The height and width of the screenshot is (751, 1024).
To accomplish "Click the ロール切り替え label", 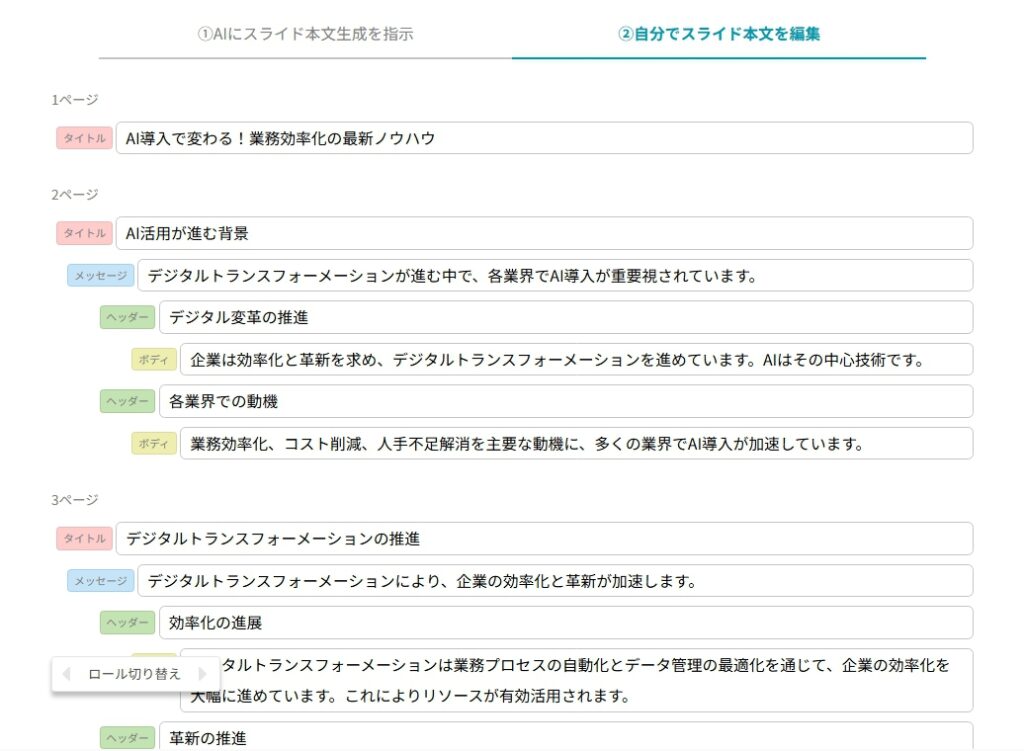I will pyautogui.click(x=134, y=674).
